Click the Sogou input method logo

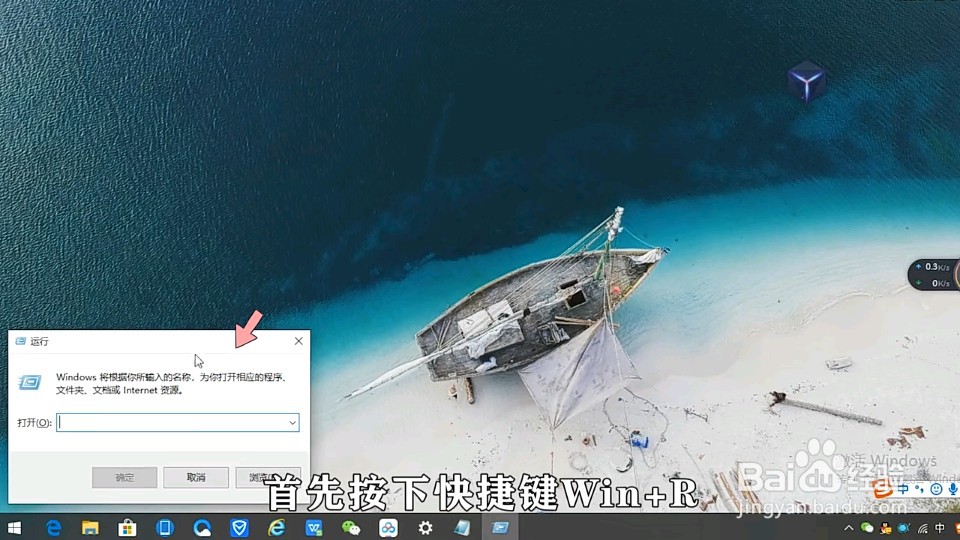(x=883, y=489)
